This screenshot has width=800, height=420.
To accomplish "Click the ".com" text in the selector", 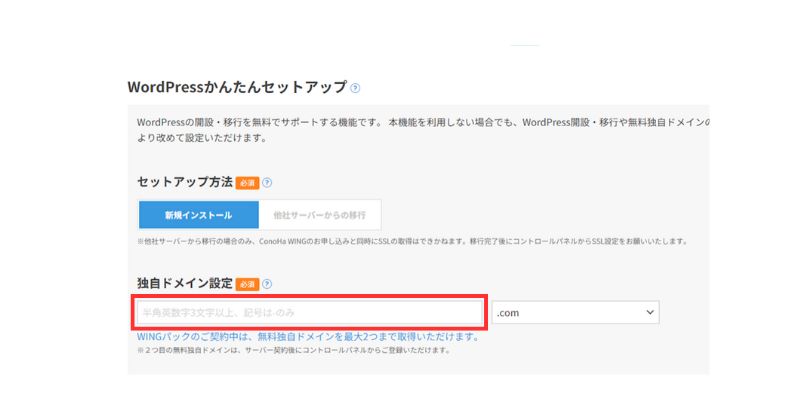I will pyautogui.click(x=510, y=313).
